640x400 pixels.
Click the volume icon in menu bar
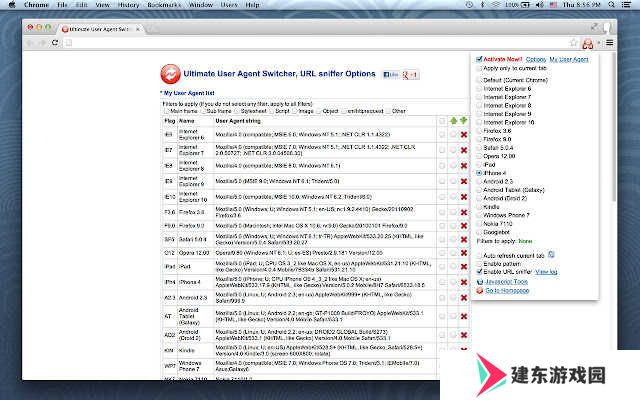tap(540, 5)
